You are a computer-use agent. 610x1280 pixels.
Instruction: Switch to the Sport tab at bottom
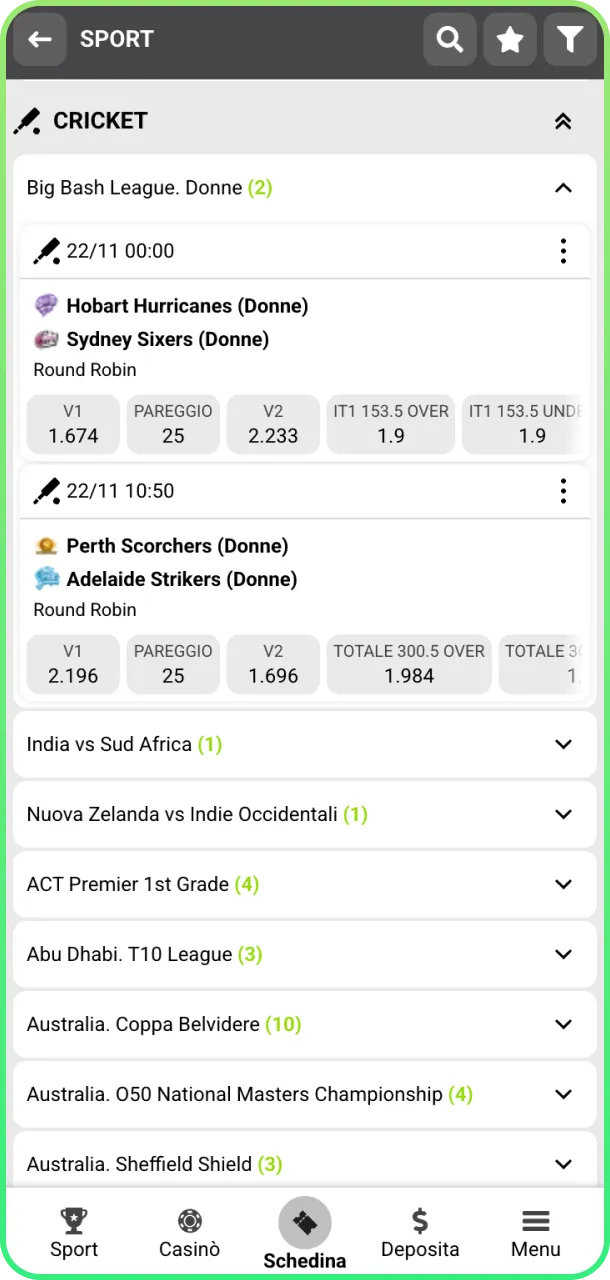74,1230
